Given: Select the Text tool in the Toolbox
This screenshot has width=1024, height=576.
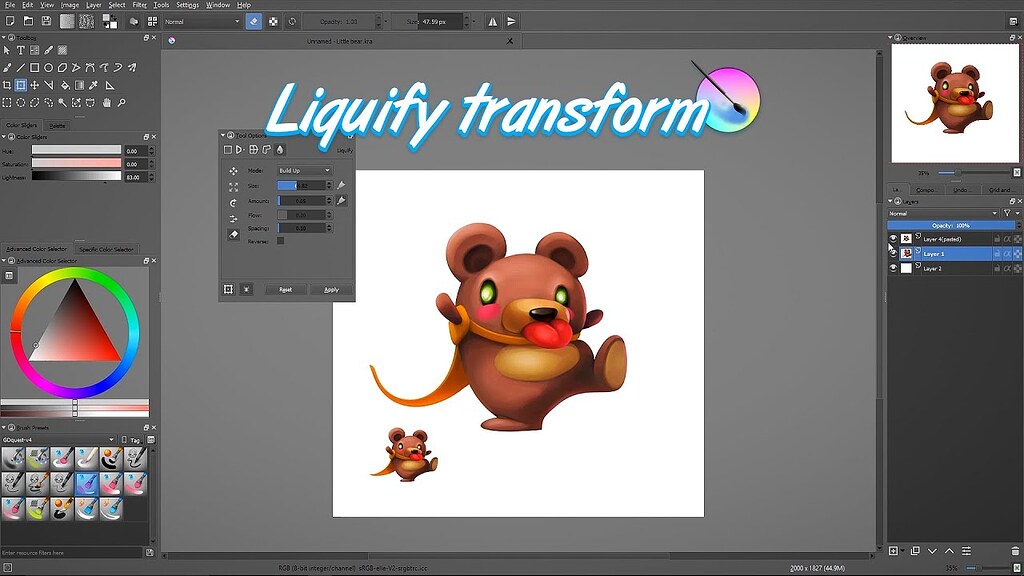Looking at the screenshot, I should (21, 50).
